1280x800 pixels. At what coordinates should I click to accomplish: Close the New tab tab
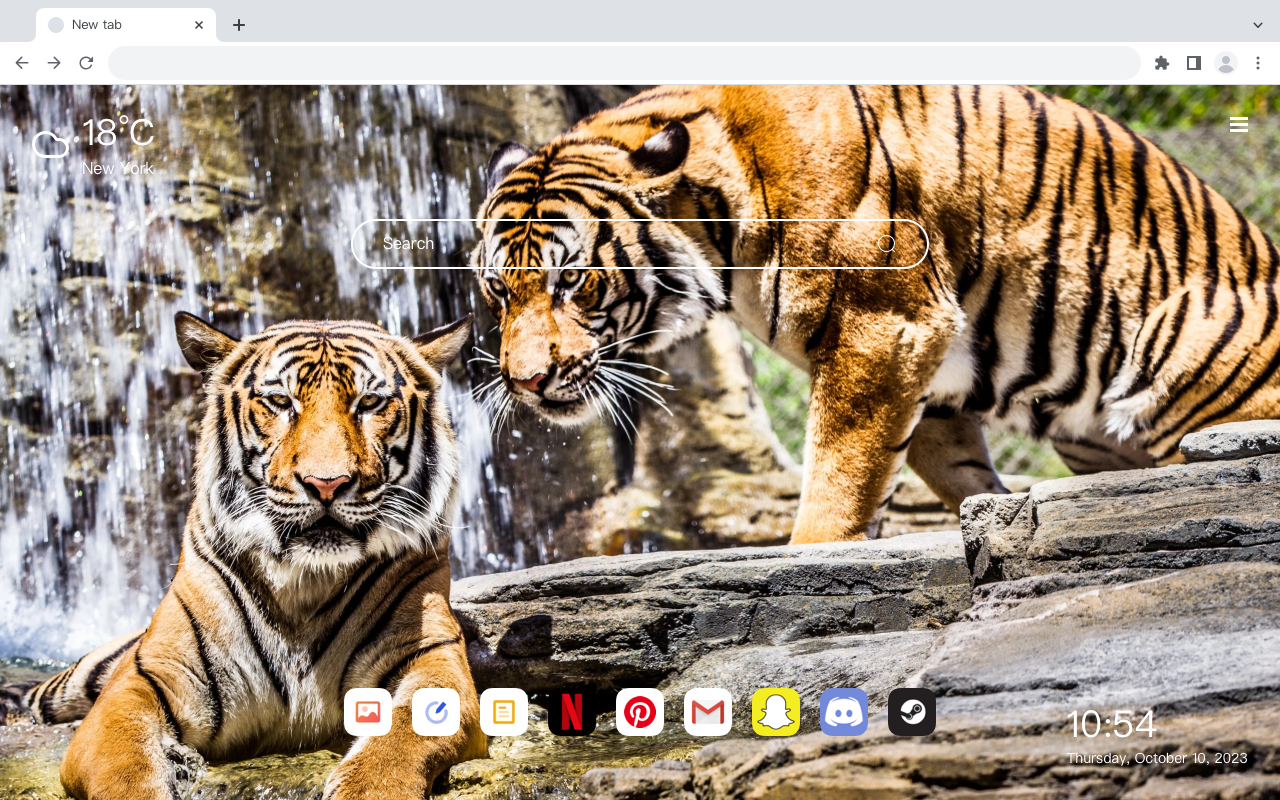coord(199,25)
